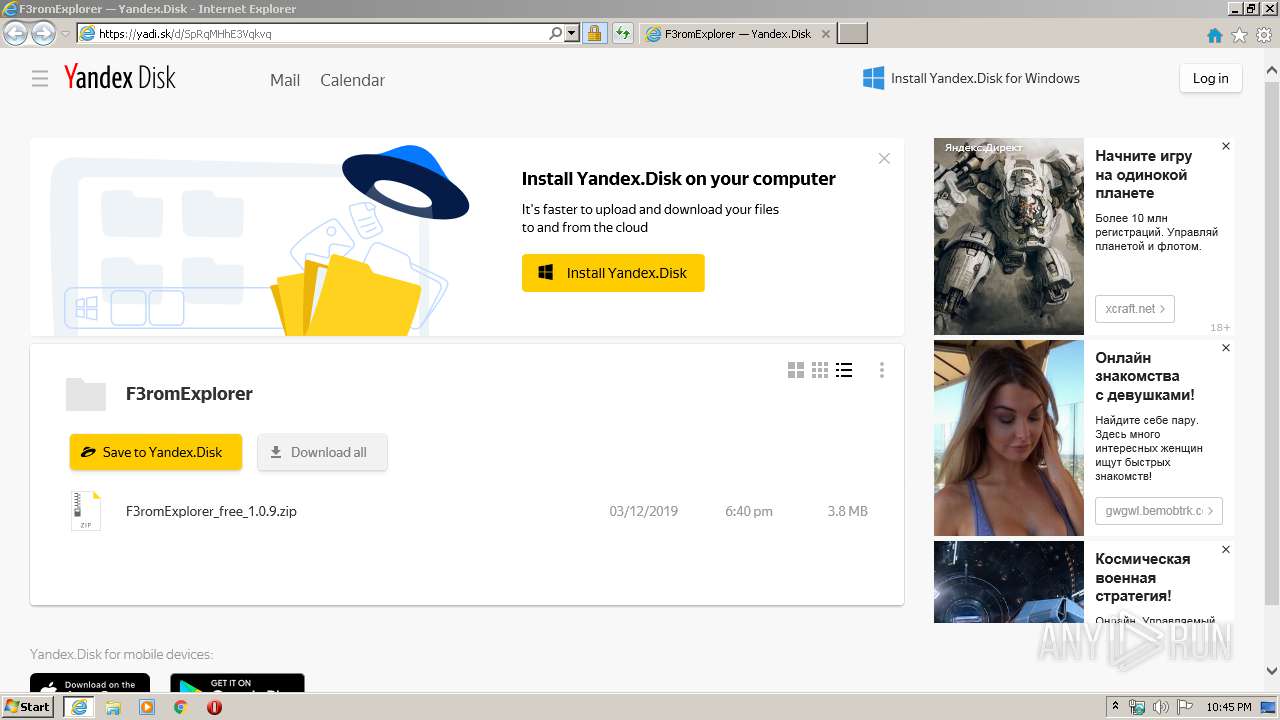
Task: Open the address bar dropdown arrow
Action: click(x=572, y=33)
